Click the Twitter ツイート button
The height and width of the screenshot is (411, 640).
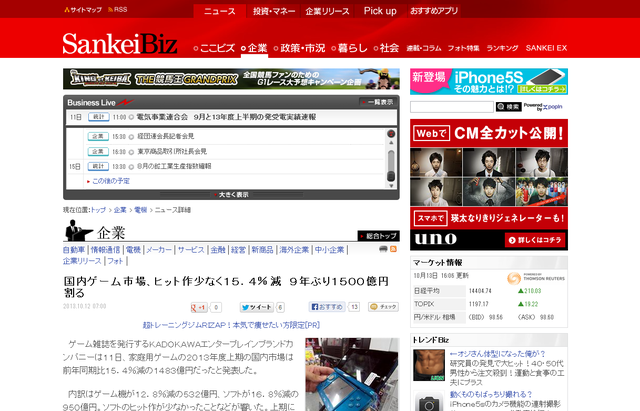[x=256, y=307]
